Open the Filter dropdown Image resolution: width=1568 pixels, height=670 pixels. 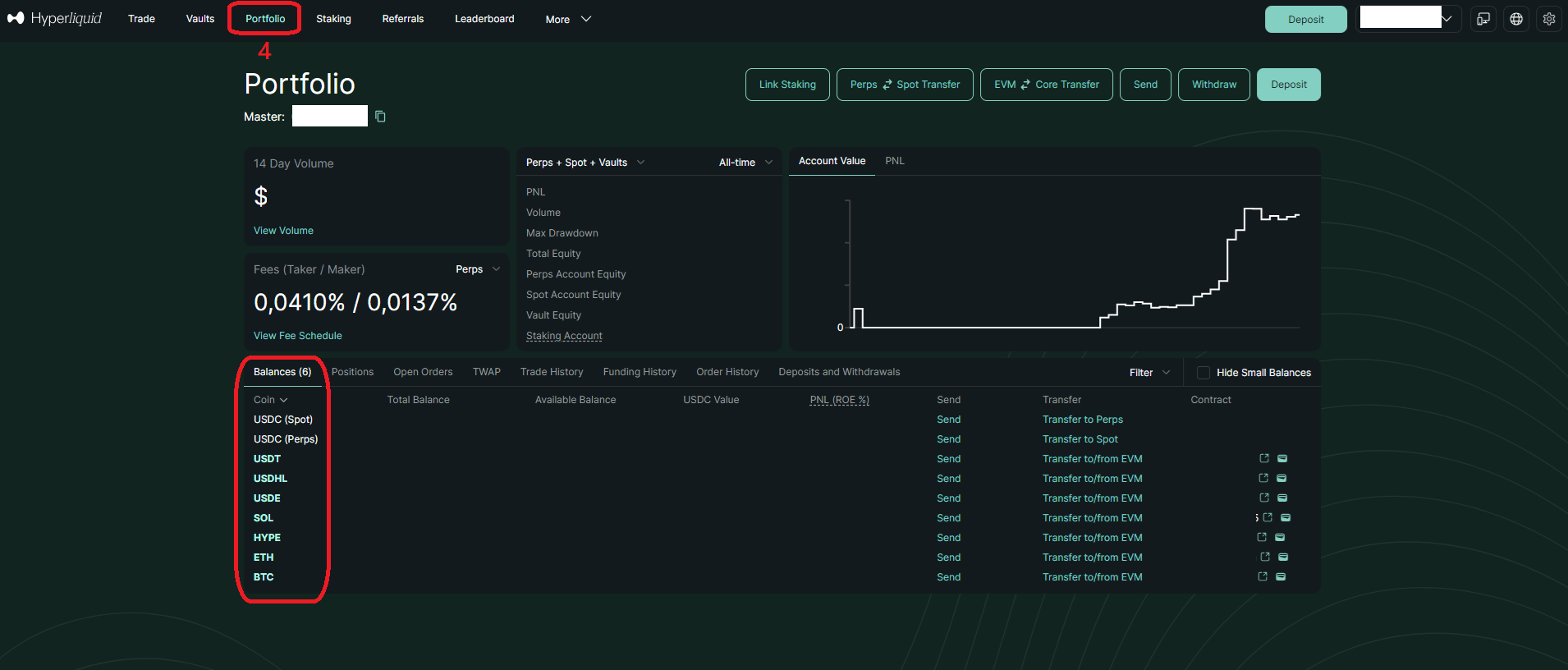1149,373
